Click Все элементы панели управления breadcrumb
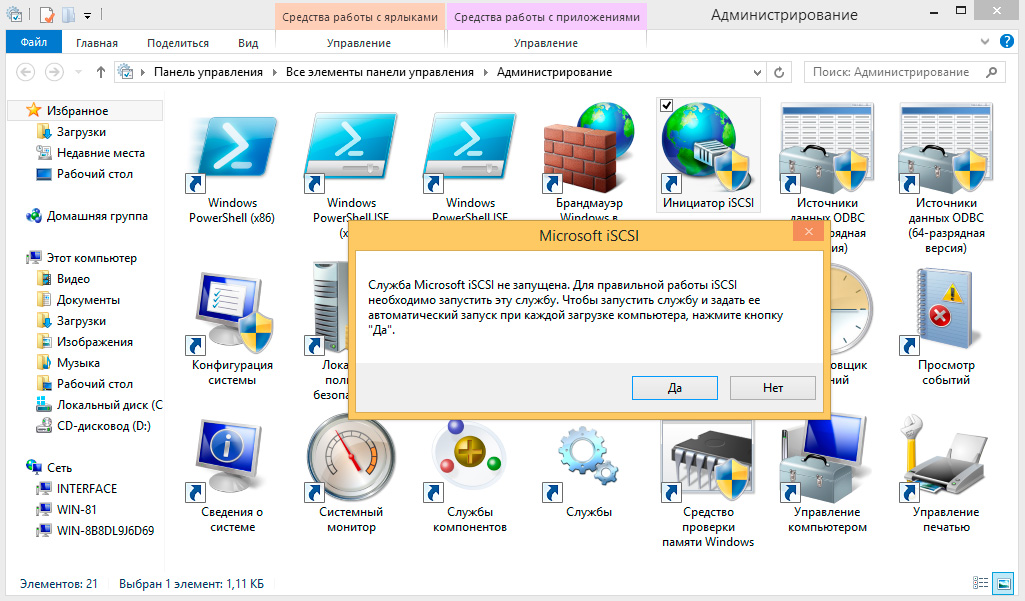 tap(380, 72)
